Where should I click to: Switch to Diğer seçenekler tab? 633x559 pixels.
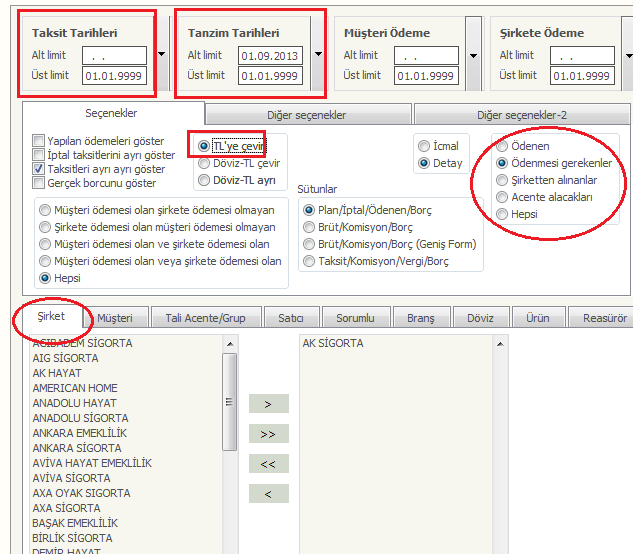[307, 114]
